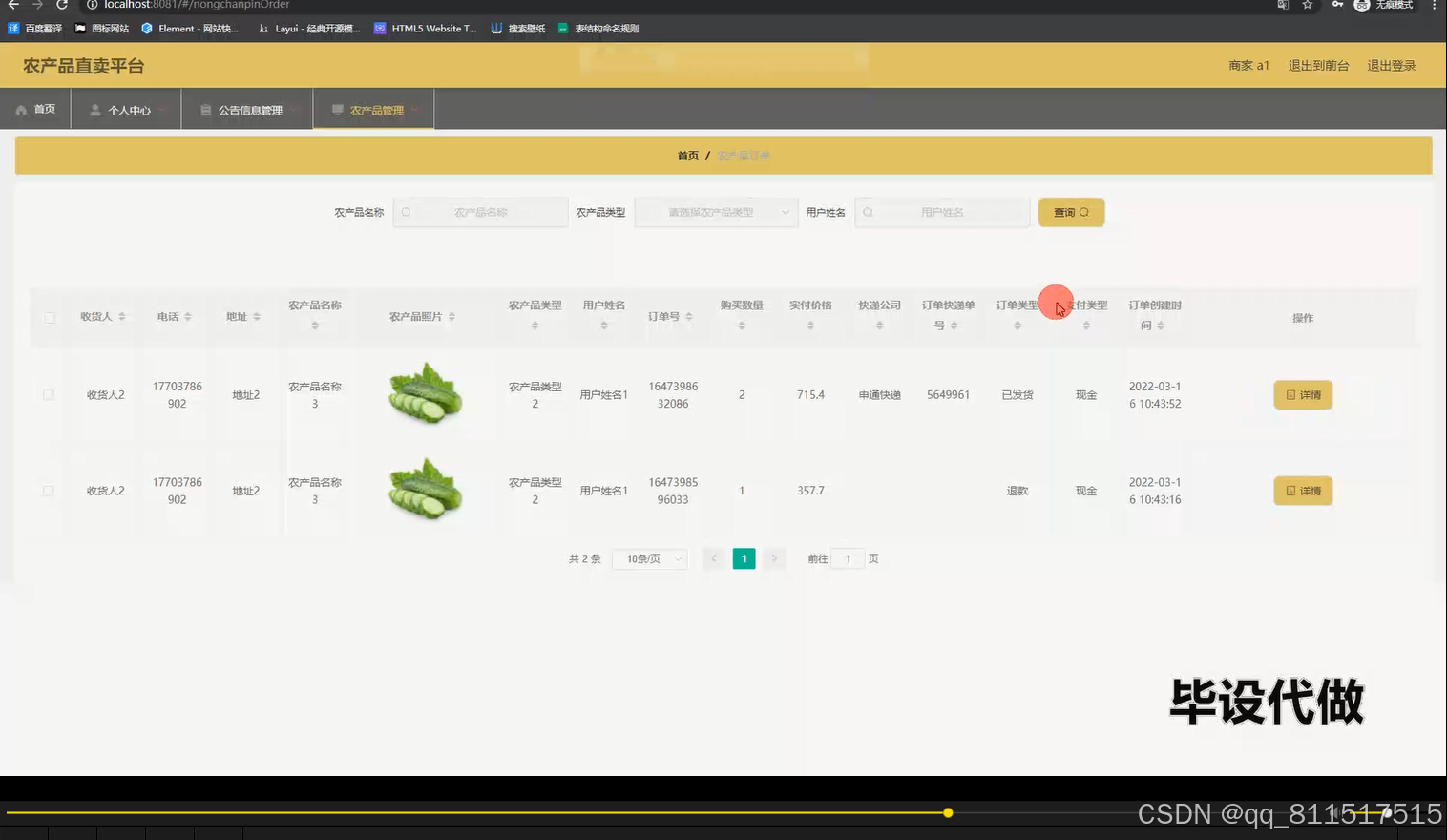Viewport: 1447px width, 840px height.
Task: Click the browser back arrow
Action: pyautogui.click(x=13, y=5)
